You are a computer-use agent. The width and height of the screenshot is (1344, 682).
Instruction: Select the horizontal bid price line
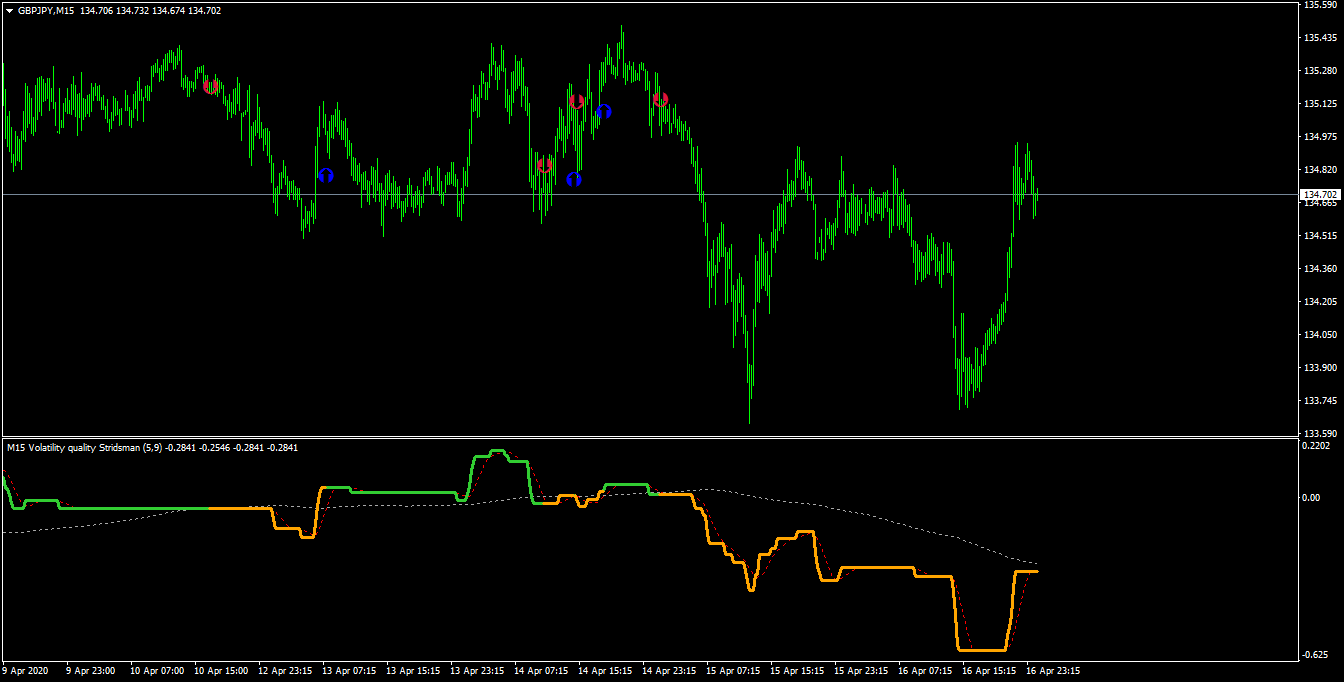pos(650,194)
